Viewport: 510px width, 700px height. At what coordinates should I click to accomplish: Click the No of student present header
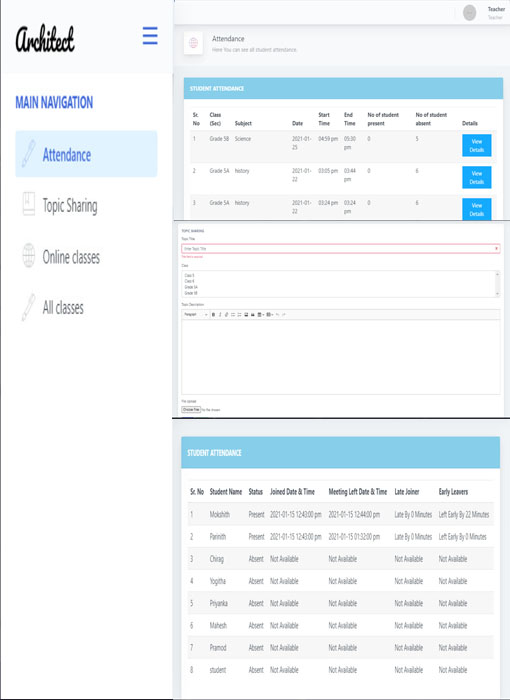click(383, 119)
